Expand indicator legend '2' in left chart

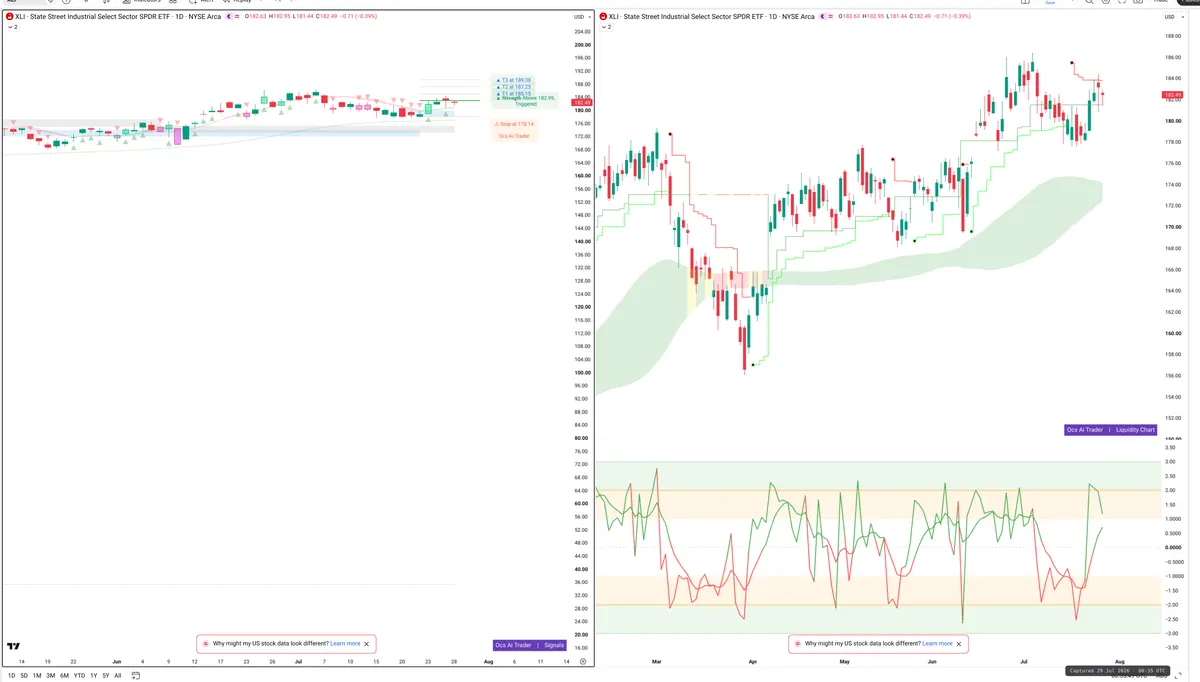pos(12,27)
